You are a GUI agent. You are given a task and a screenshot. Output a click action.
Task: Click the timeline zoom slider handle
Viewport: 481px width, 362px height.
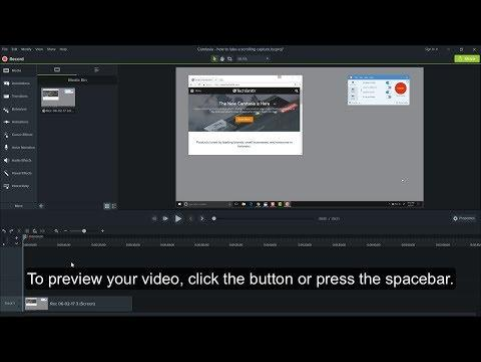(84, 231)
